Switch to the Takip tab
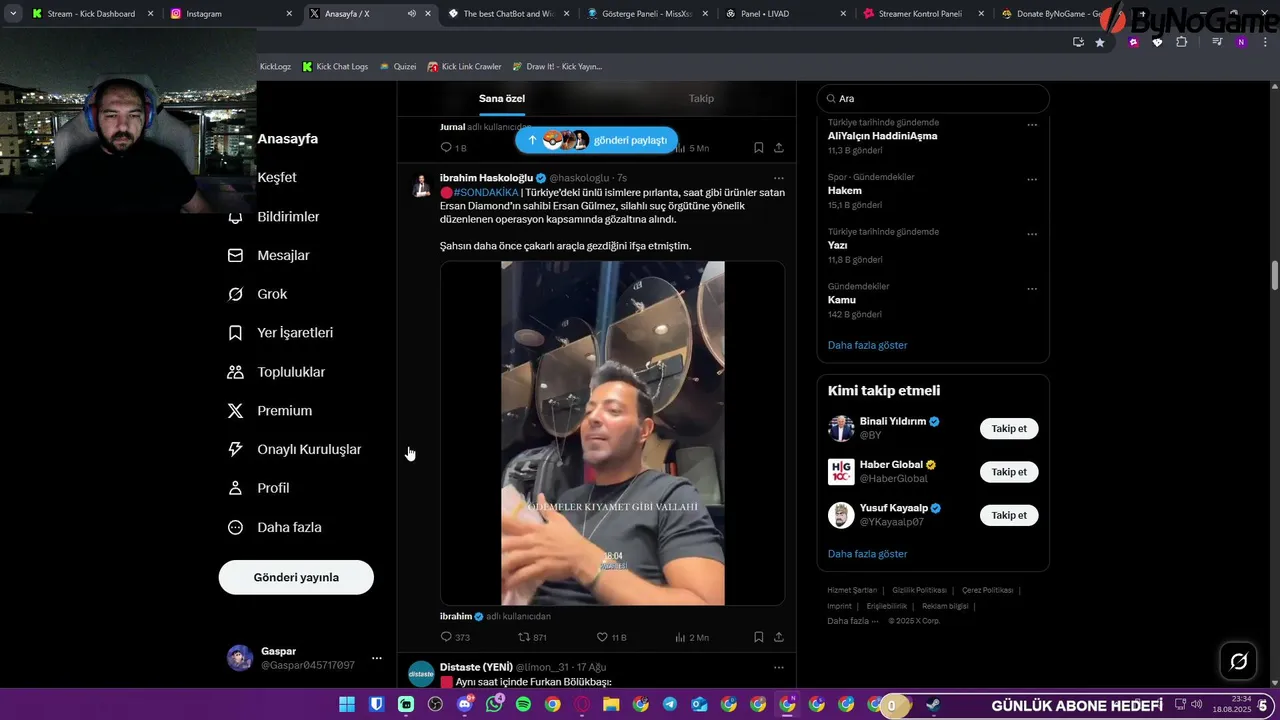 coord(701,98)
